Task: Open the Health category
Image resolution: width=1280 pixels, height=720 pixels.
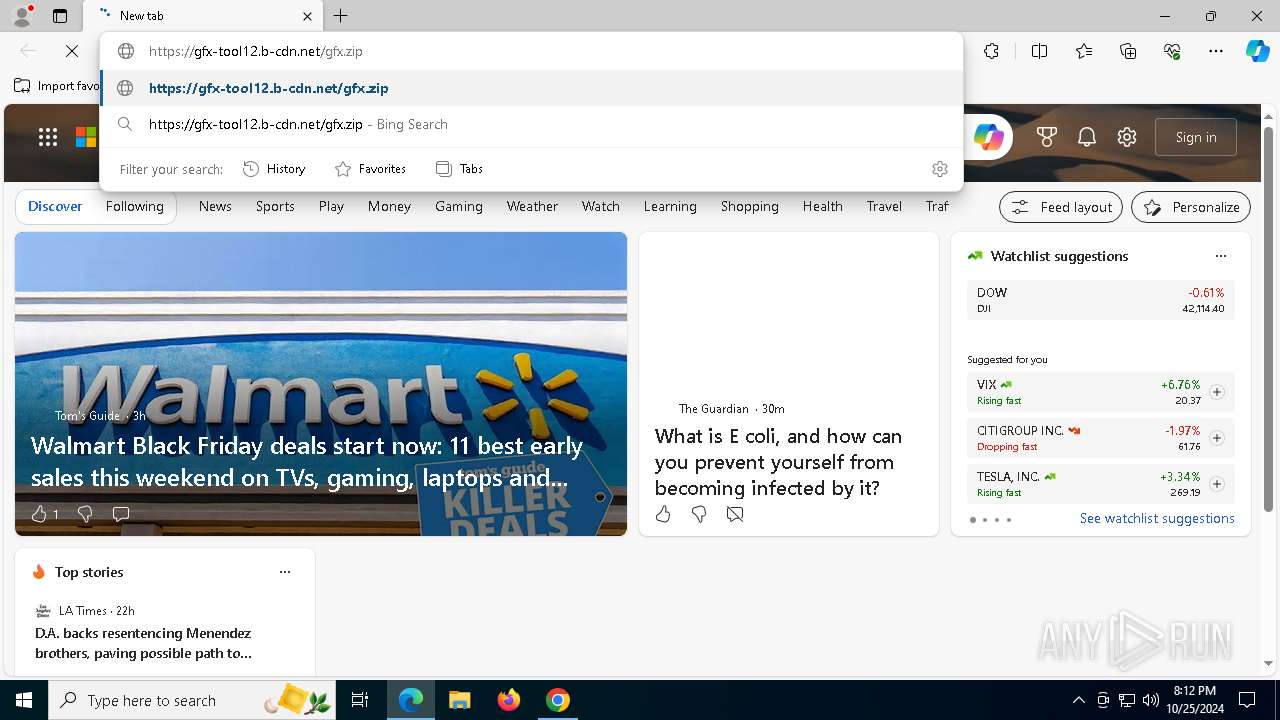Action: click(823, 206)
